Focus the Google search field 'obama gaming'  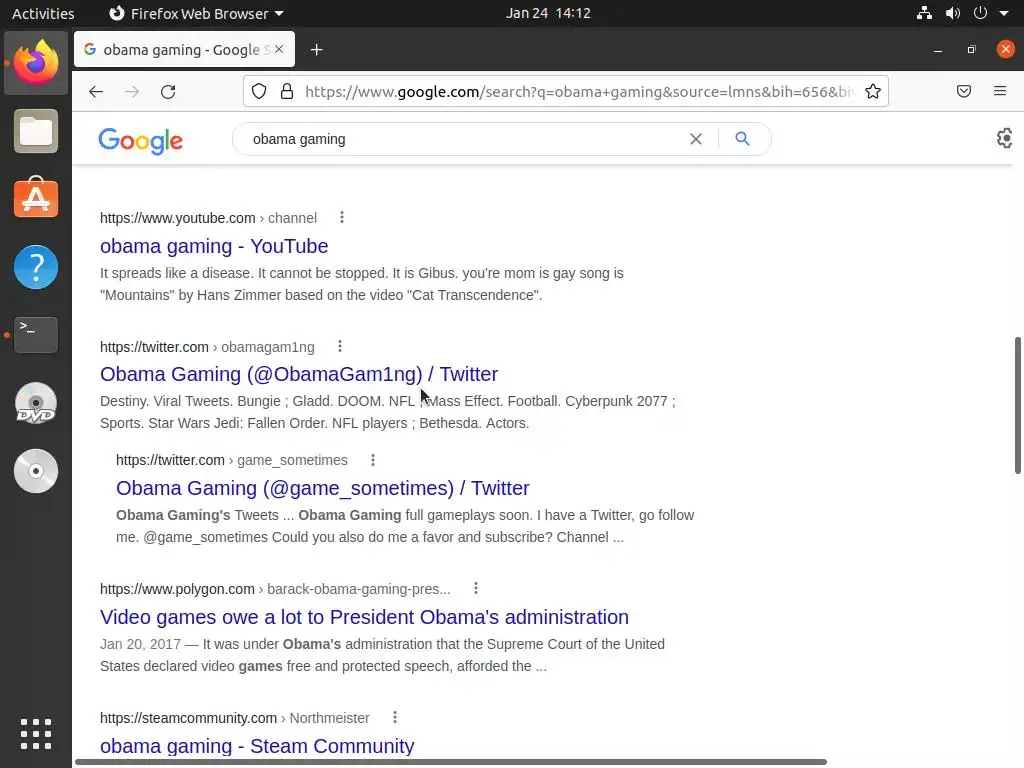464,139
